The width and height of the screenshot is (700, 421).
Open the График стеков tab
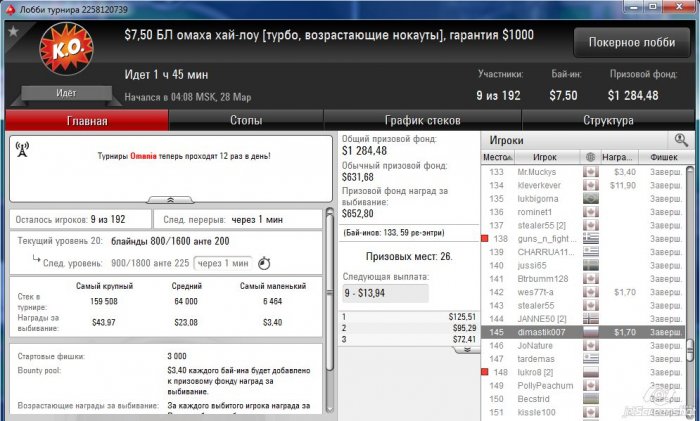(422, 121)
